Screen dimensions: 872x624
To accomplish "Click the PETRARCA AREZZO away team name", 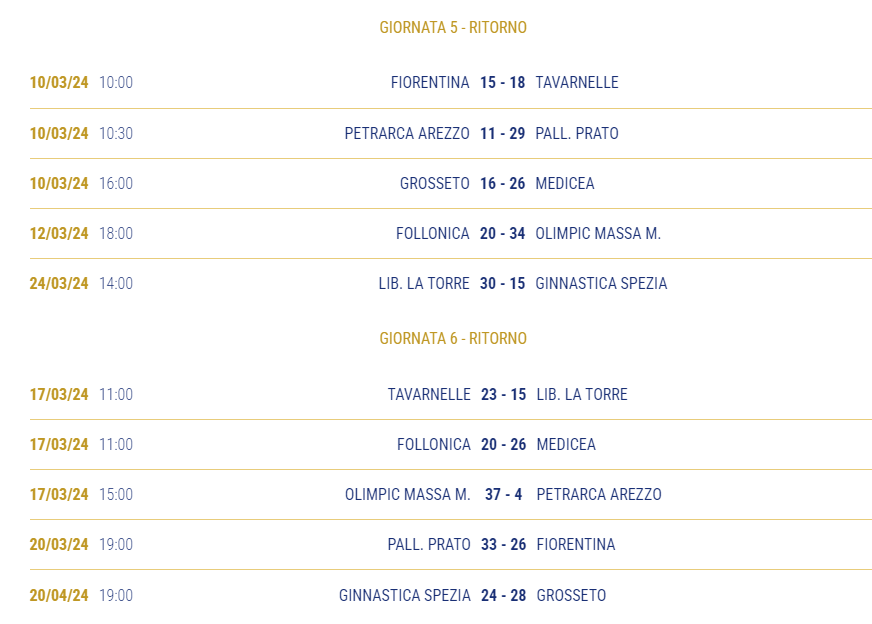I will [599, 494].
